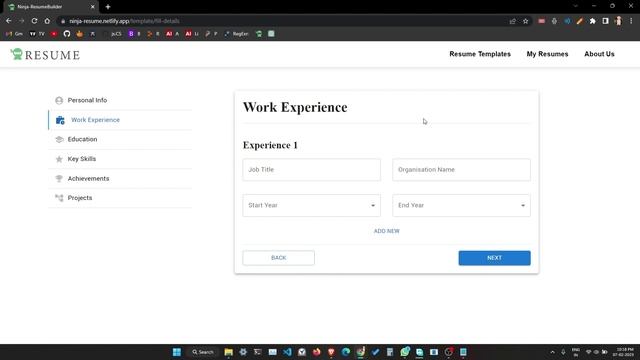Bookmark this page with the star
640x360 pixels.
click(x=526, y=21)
